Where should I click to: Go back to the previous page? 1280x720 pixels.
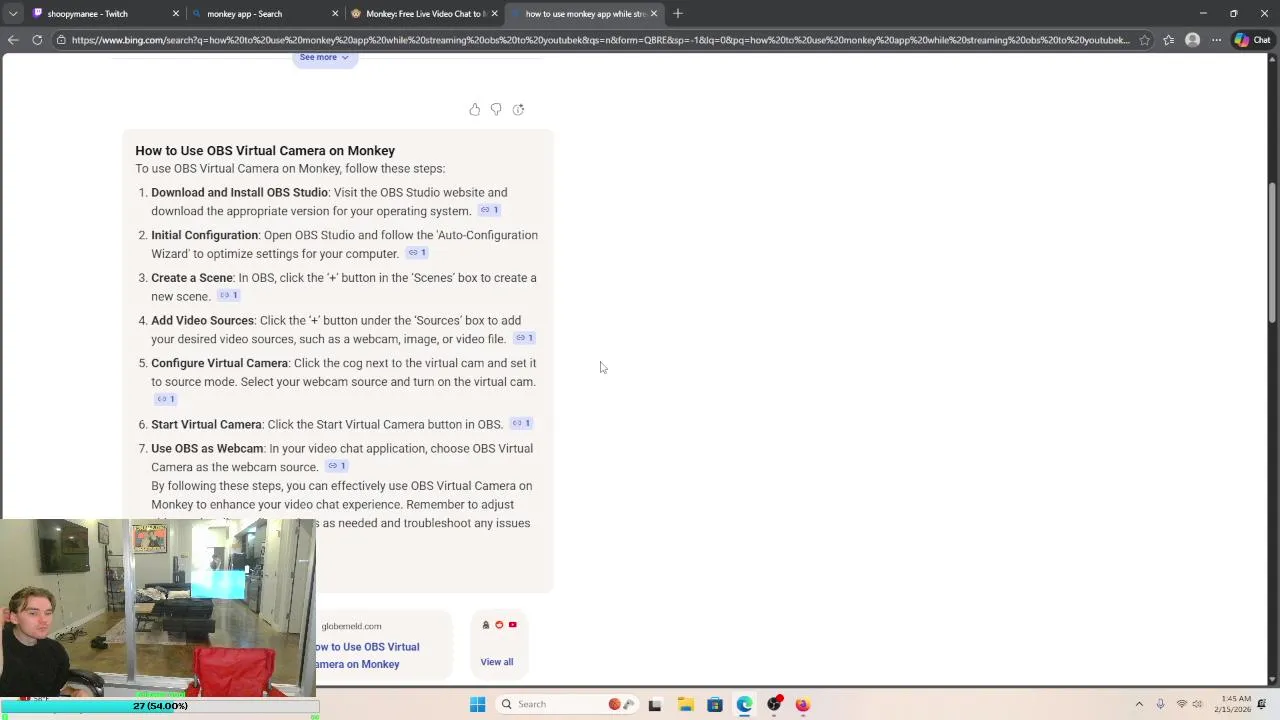pos(13,40)
